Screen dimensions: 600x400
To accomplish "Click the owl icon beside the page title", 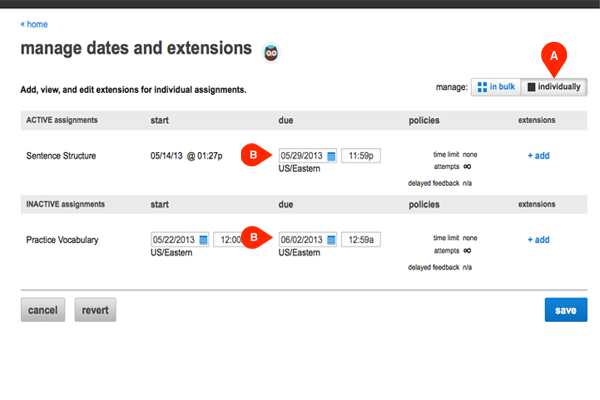I will coord(270,51).
